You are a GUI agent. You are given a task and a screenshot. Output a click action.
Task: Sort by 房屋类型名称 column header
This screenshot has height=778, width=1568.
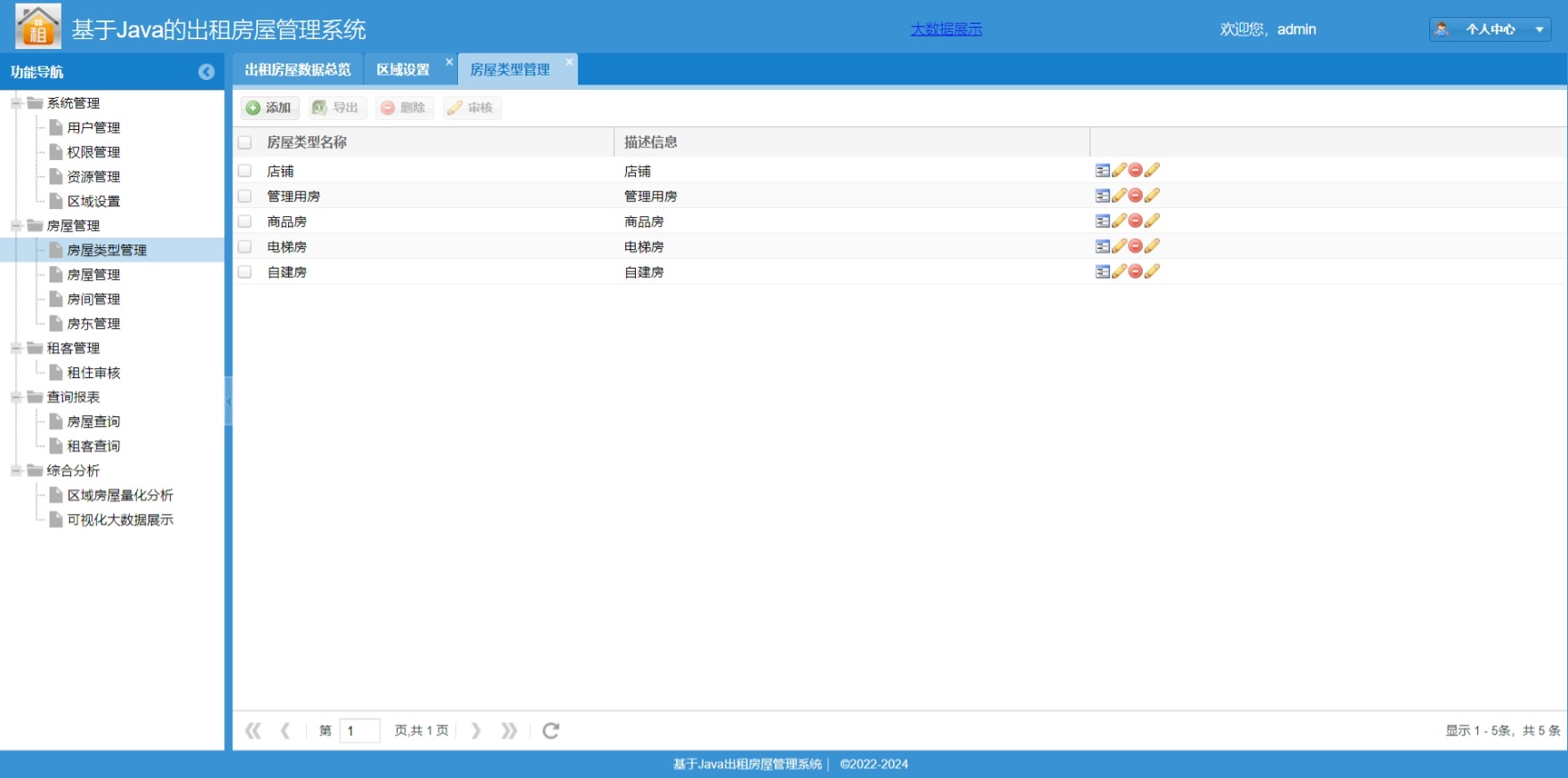[x=307, y=142]
